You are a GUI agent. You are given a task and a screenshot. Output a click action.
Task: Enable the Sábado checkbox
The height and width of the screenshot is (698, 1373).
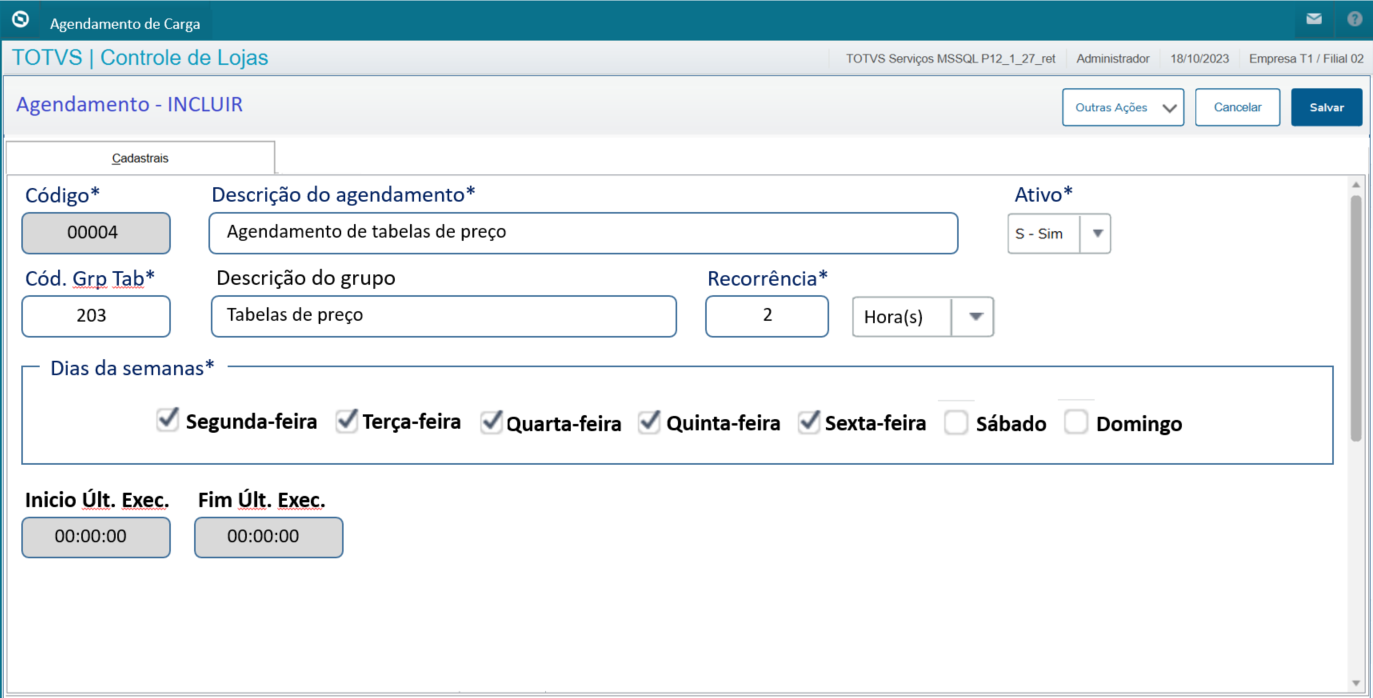tap(957, 423)
